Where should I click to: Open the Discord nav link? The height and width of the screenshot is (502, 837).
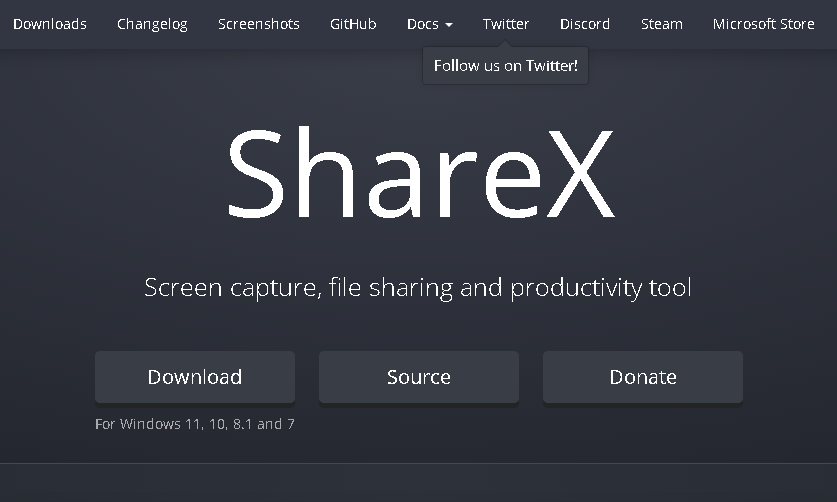coord(585,24)
